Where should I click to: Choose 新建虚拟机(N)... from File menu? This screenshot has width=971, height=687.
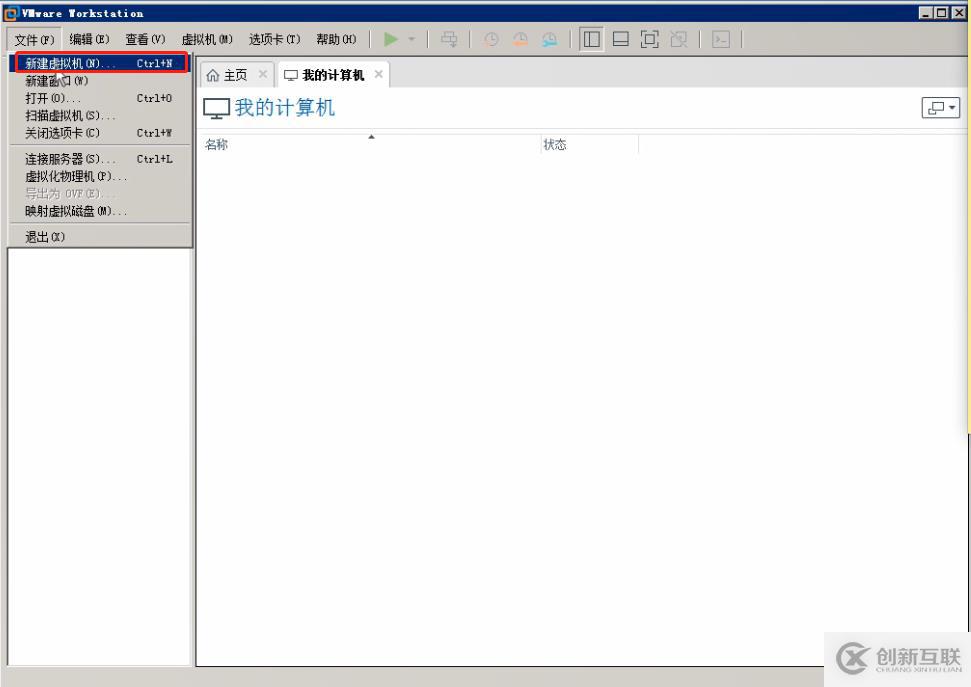[100, 63]
